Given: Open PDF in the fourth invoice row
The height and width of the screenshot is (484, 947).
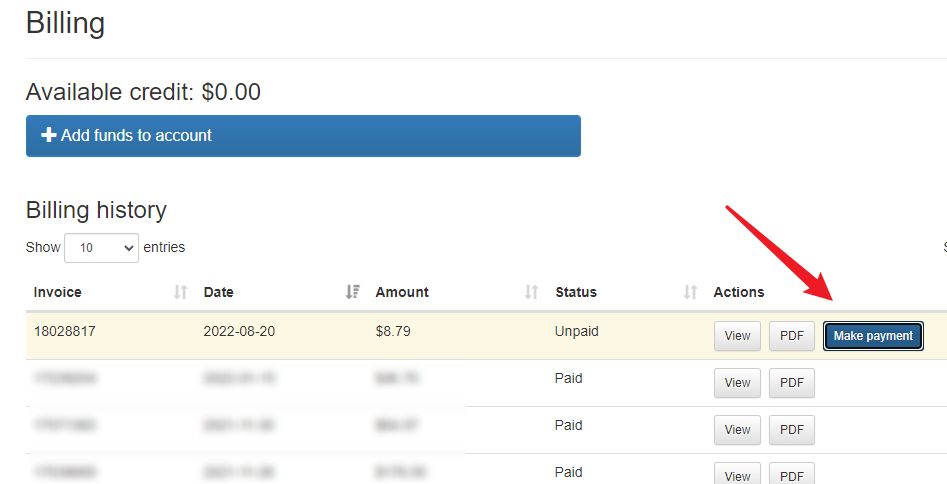Looking at the screenshot, I should tap(791, 475).
